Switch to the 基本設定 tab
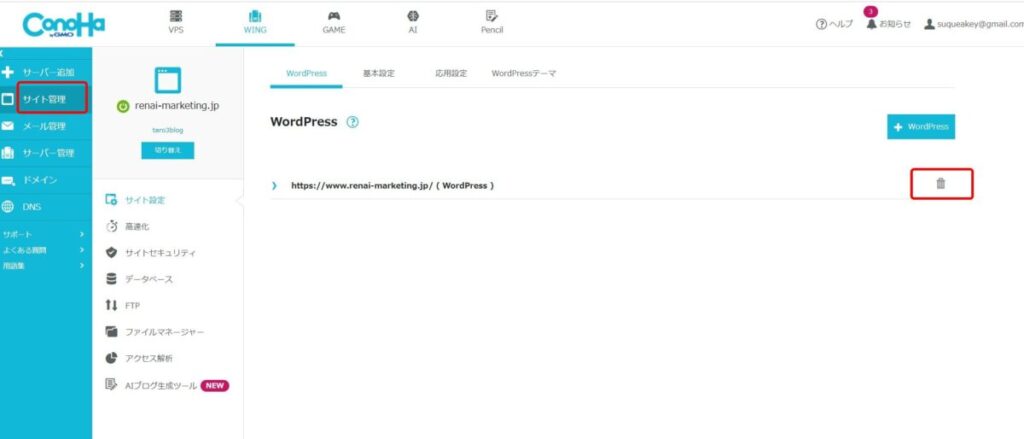The height and width of the screenshot is (439, 1024). (x=378, y=74)
